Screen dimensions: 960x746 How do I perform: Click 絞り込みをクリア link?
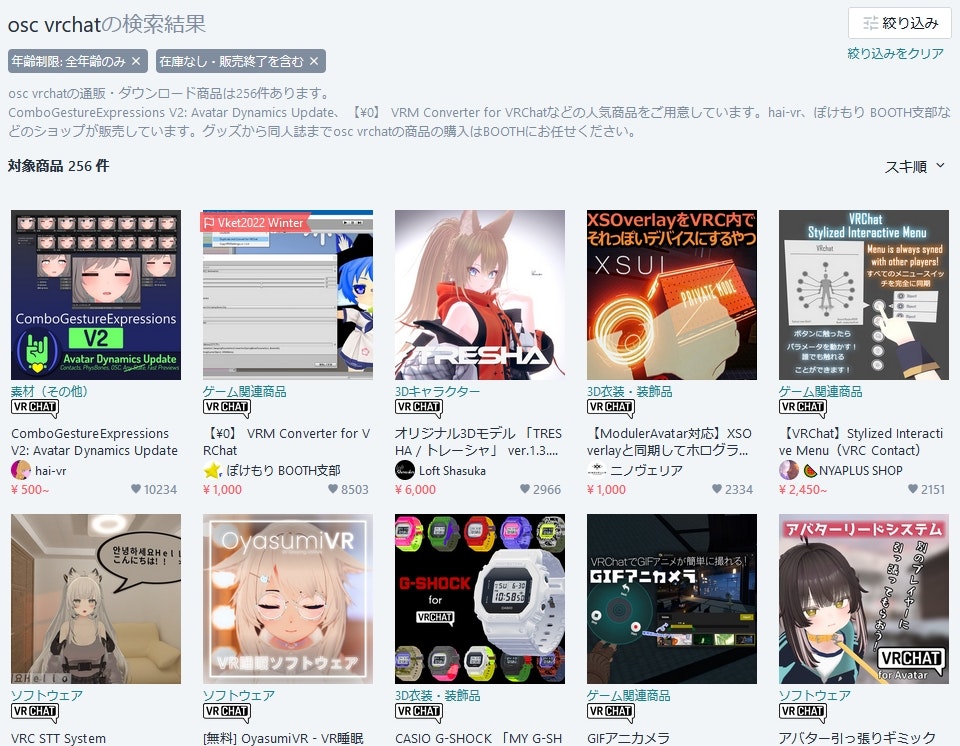(895, 53)
